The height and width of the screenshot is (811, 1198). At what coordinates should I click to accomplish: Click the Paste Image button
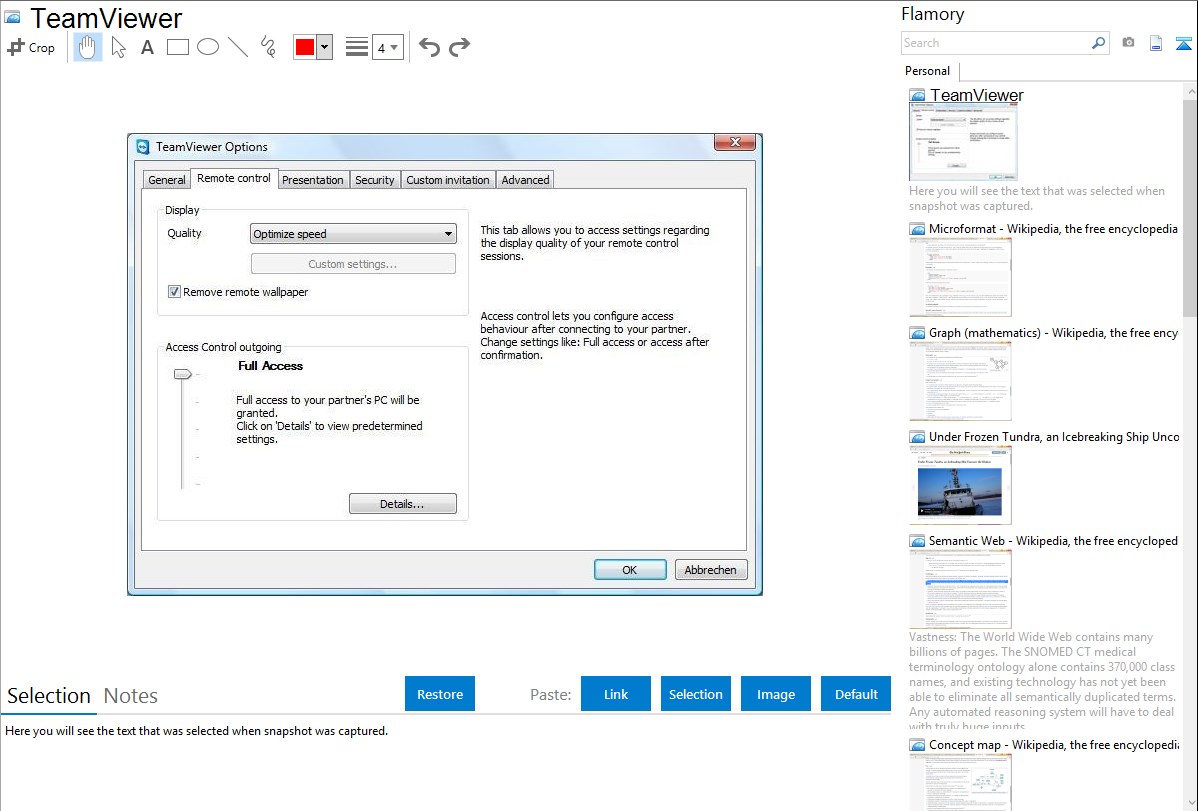[775, 694]
